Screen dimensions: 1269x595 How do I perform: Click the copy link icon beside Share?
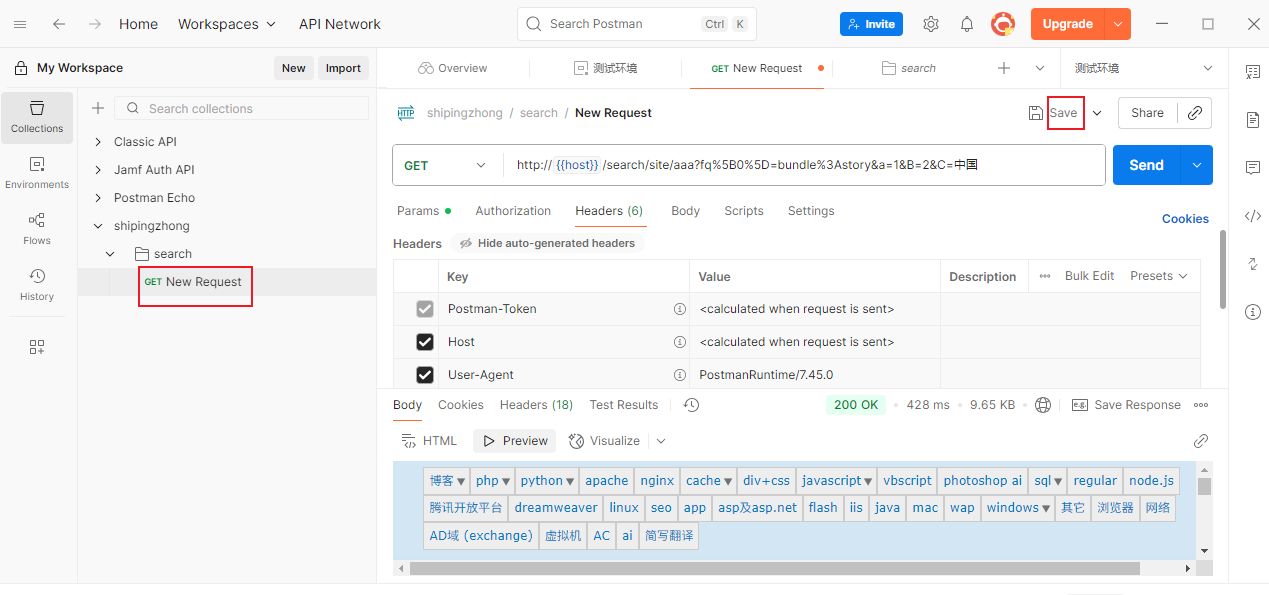click(x=1195, y=113)
